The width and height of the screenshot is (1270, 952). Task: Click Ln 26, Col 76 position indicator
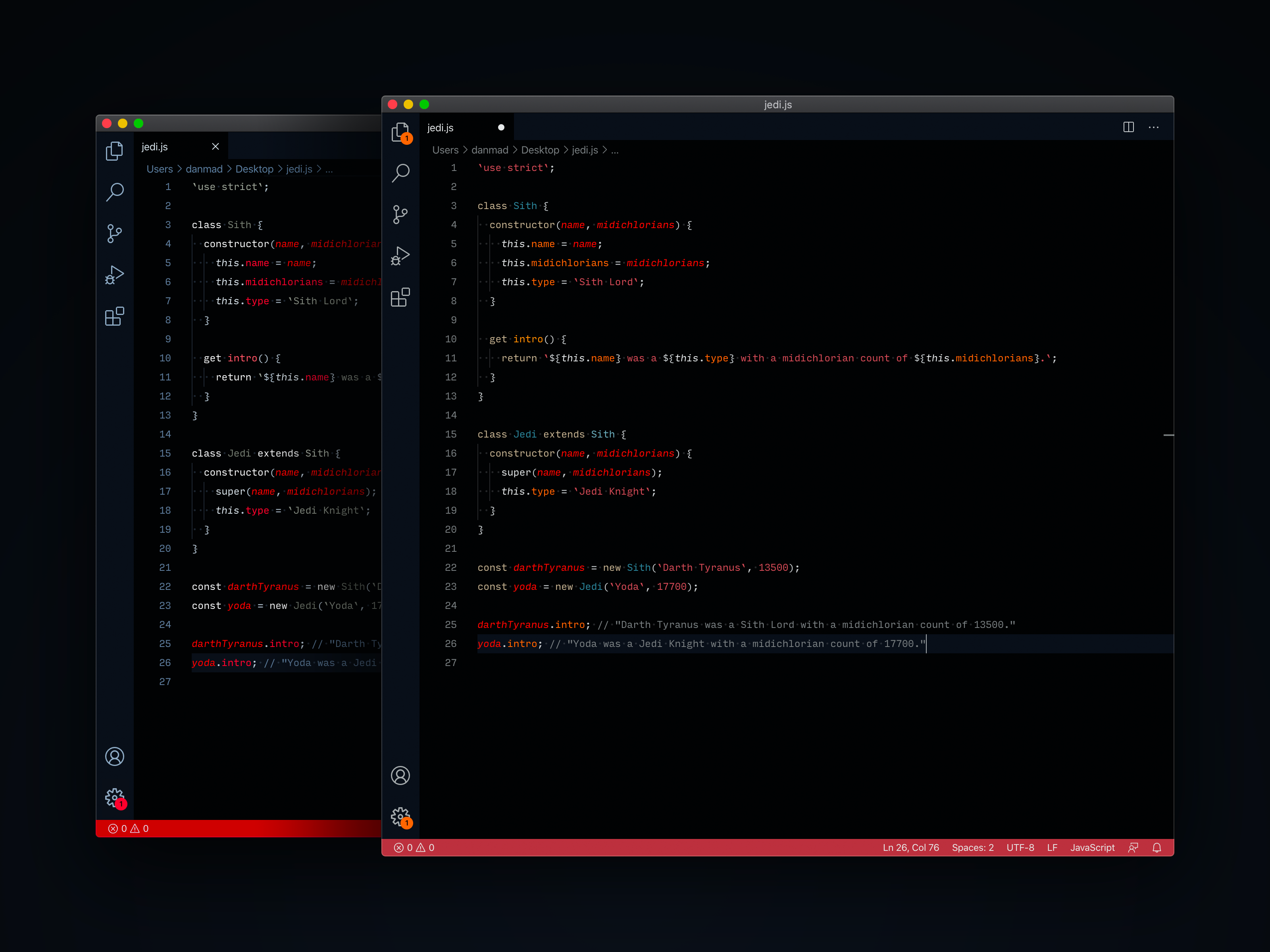click(910, 848)
